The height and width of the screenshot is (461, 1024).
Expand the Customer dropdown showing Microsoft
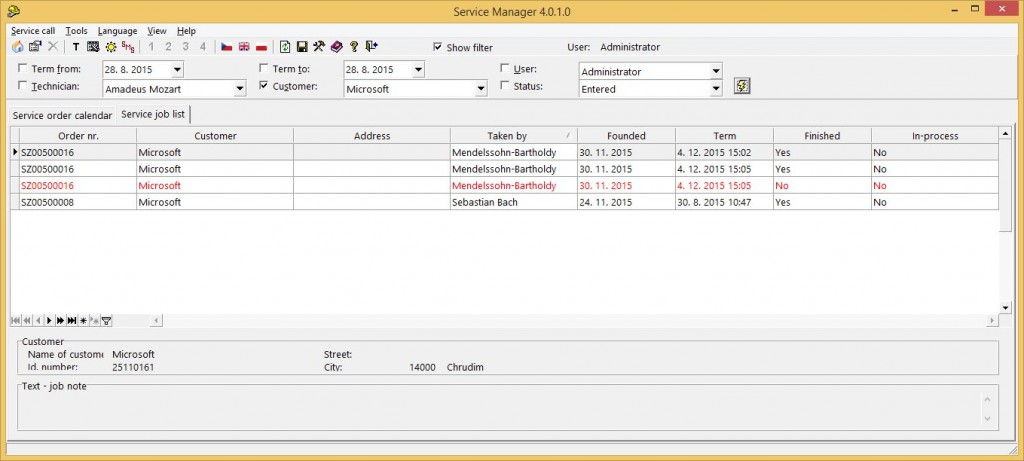pyautogui.click(x=480, y=89)
